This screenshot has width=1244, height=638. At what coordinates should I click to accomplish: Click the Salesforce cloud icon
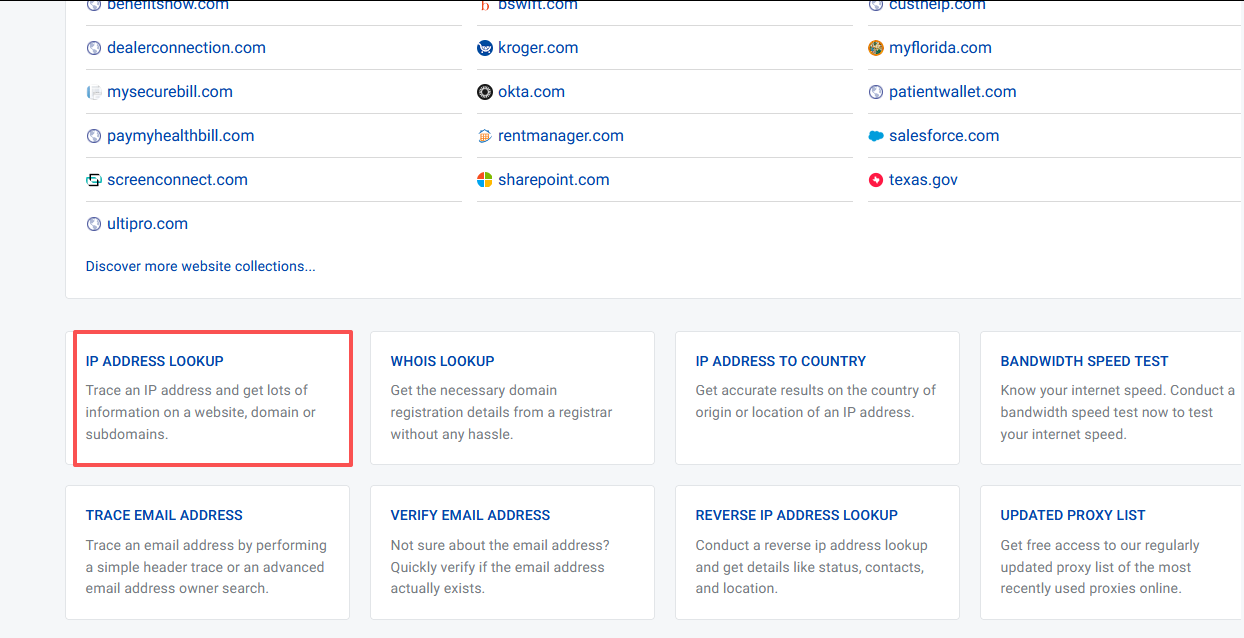[x=876, y=136]
